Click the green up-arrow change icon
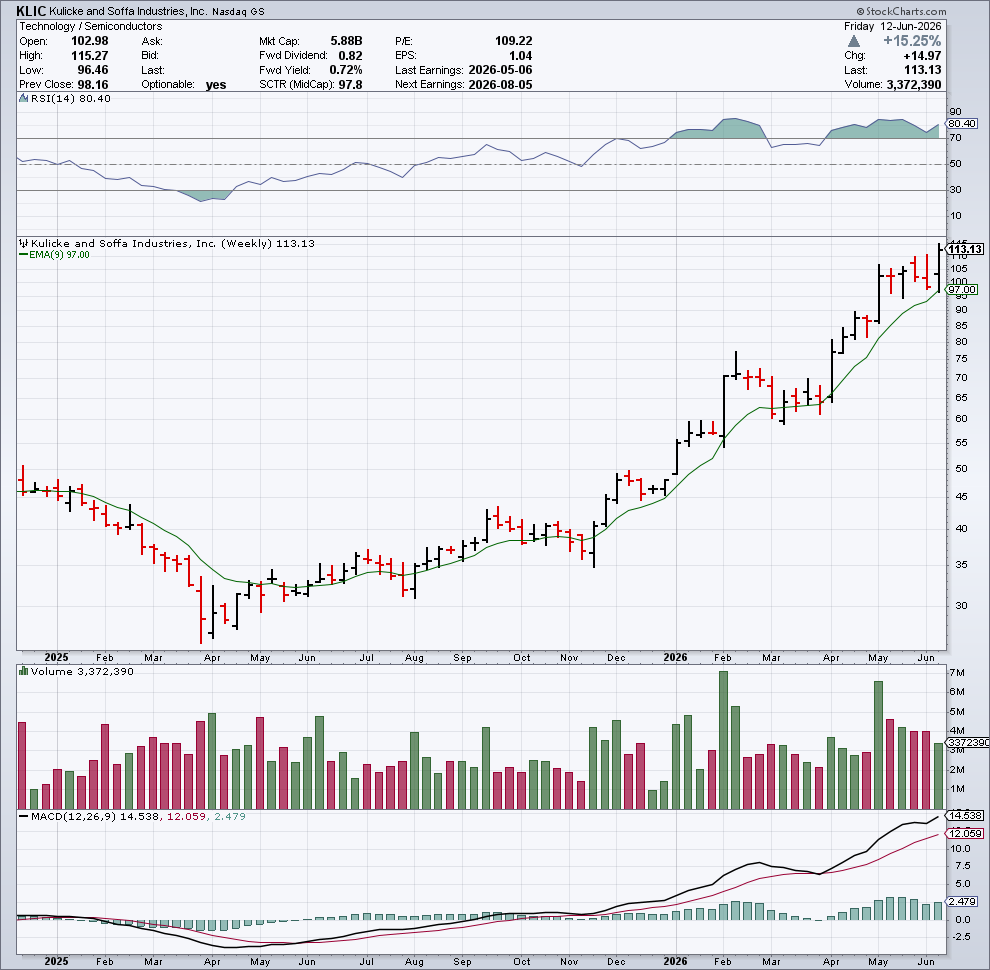Image resolution: width=990 pixels, height=970 pixels. tap(854, 41)
